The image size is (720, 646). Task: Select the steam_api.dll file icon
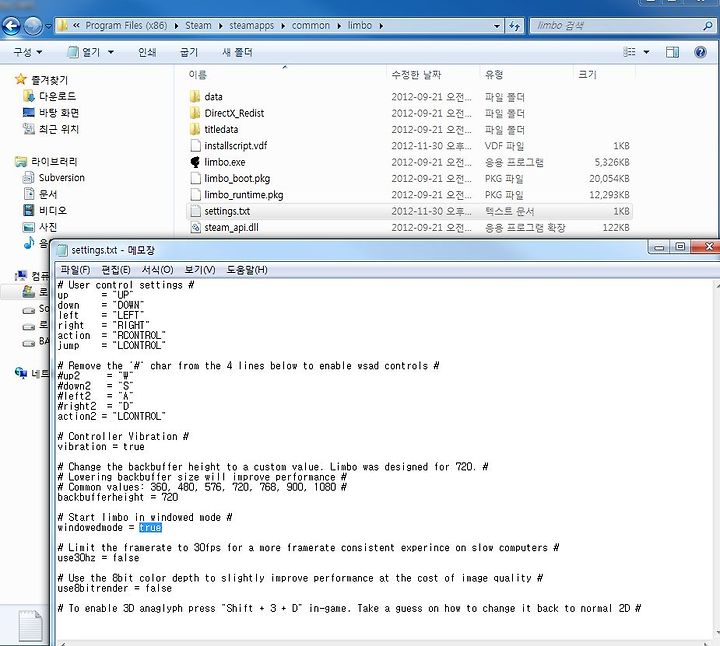195,228
